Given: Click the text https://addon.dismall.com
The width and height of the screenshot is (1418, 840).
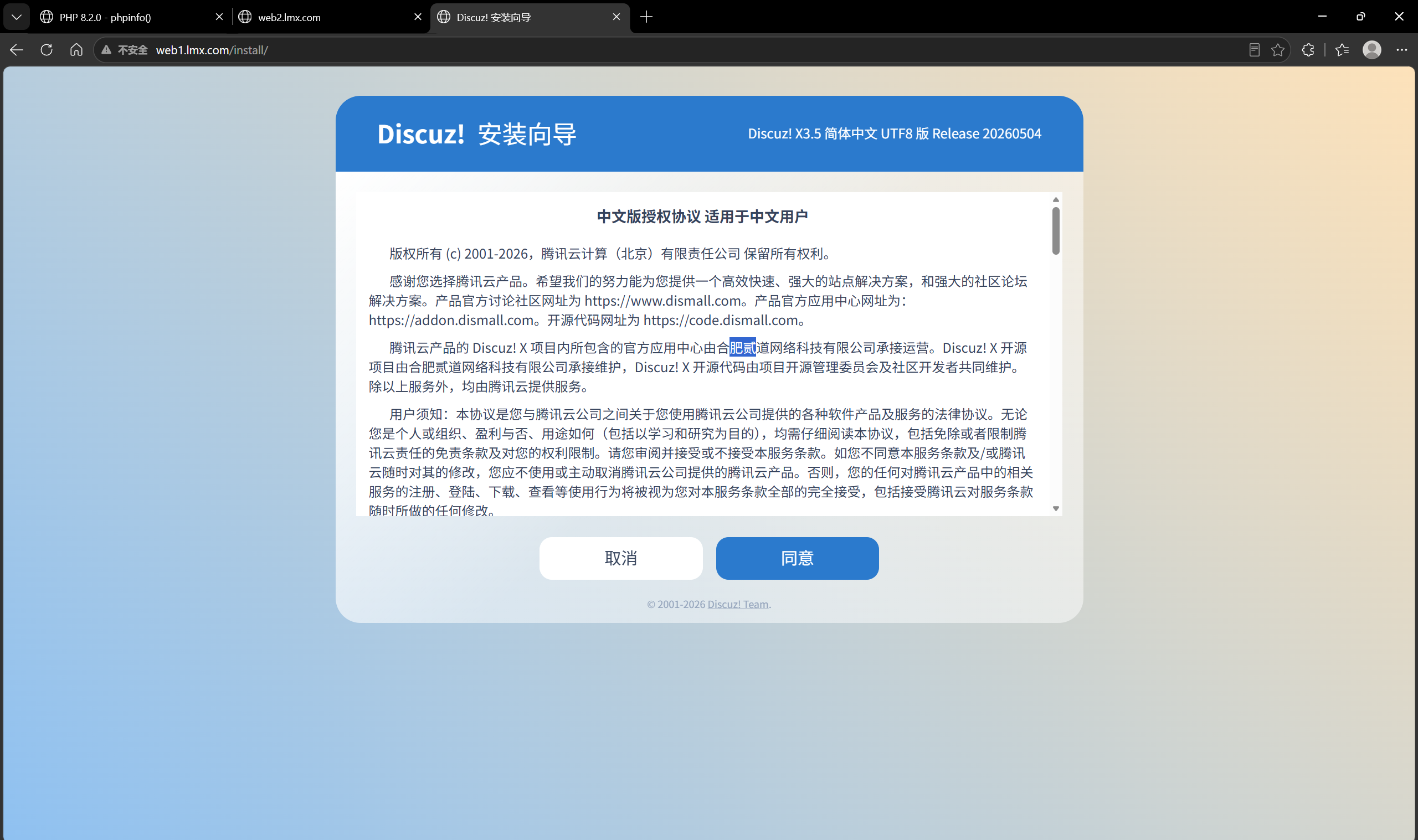Looking at the screenshot, I should [x=451, y=320].
